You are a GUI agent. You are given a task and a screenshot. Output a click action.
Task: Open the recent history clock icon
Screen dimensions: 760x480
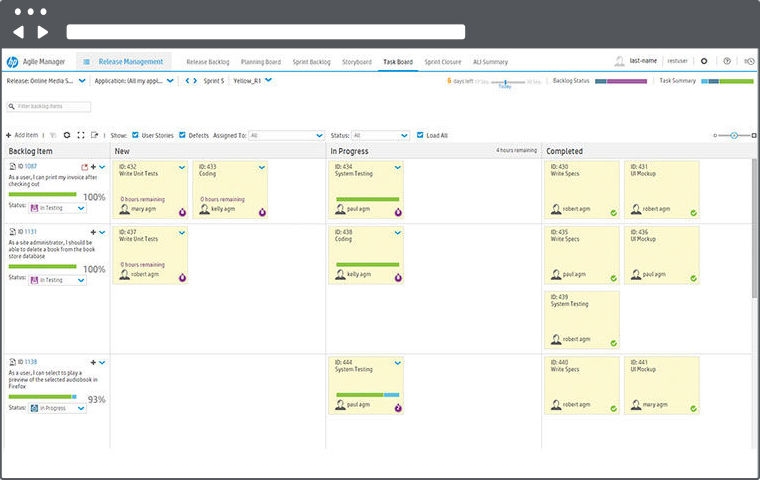tap(749, 61)
